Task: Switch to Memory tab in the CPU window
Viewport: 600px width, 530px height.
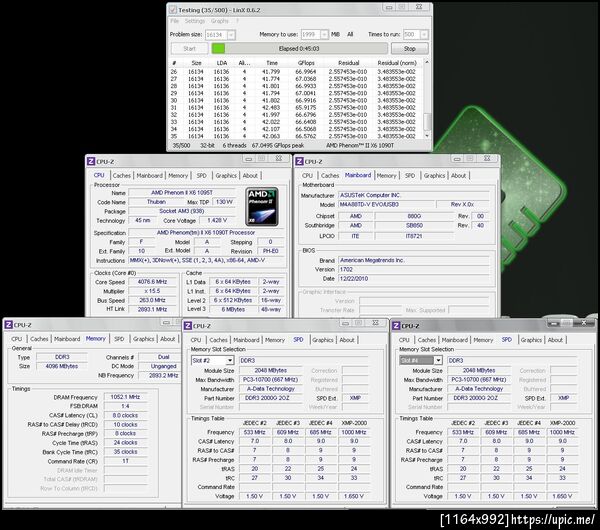Action: (178, 176)
